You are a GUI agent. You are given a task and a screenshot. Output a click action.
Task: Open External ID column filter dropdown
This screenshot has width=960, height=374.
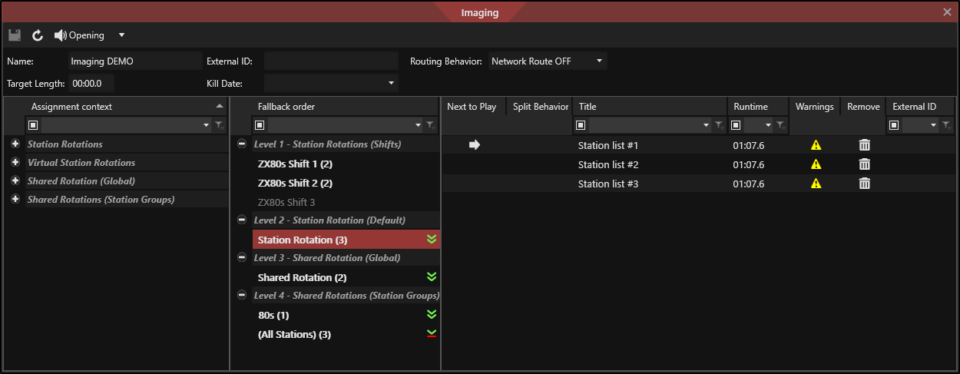[934, 125]
